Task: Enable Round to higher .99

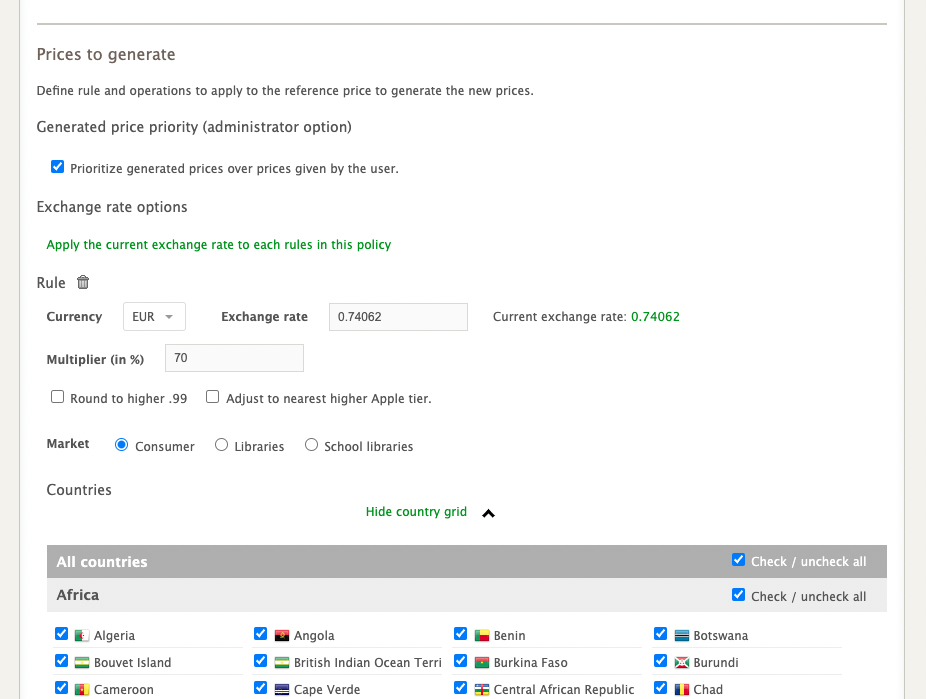Action: 58,397
